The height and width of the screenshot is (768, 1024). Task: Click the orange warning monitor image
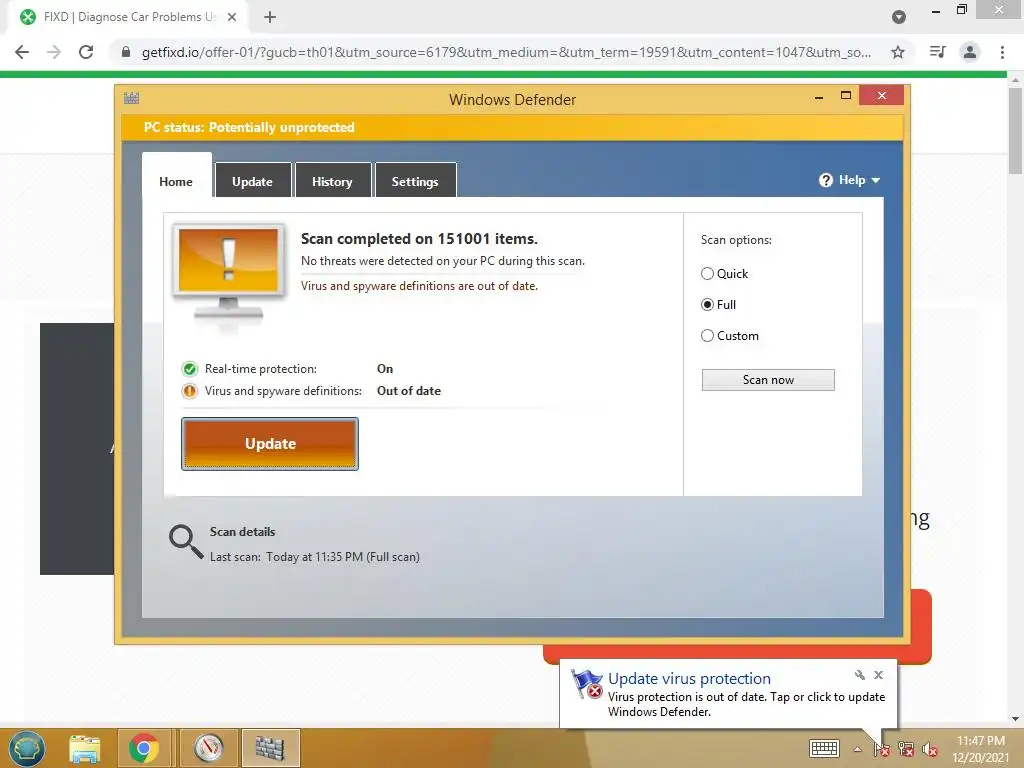coord(228,274)
